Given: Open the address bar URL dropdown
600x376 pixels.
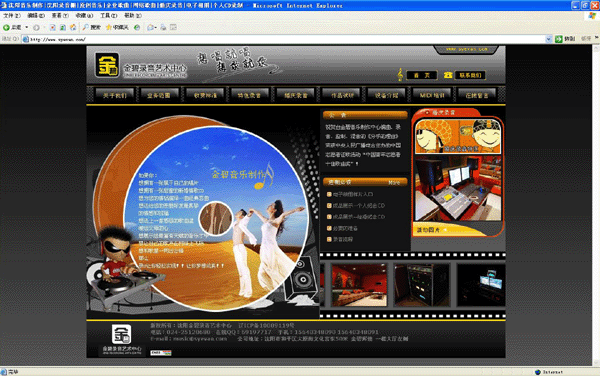Looking at the screenshot, I should click(549, 39).
